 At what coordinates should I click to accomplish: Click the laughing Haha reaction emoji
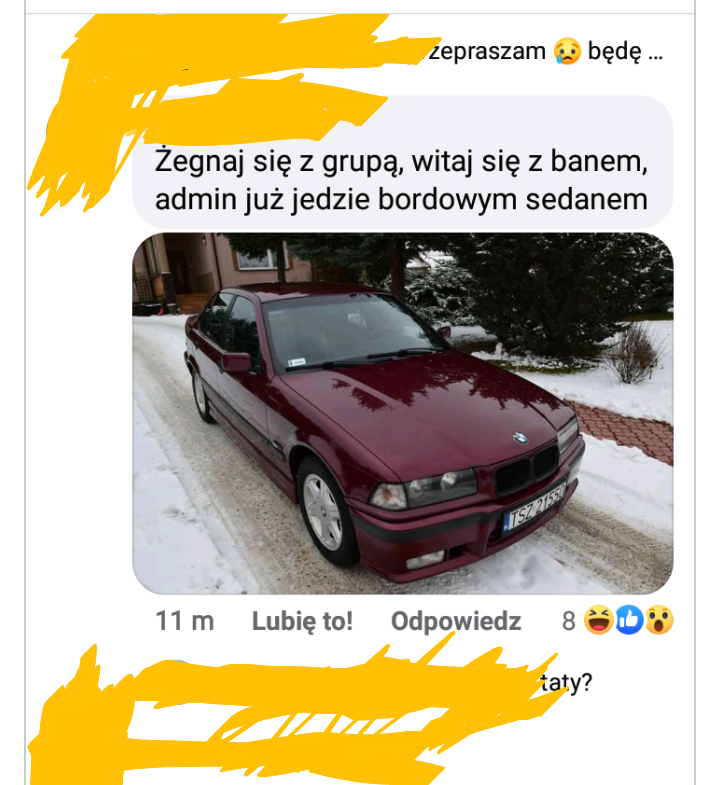[598, 620]
